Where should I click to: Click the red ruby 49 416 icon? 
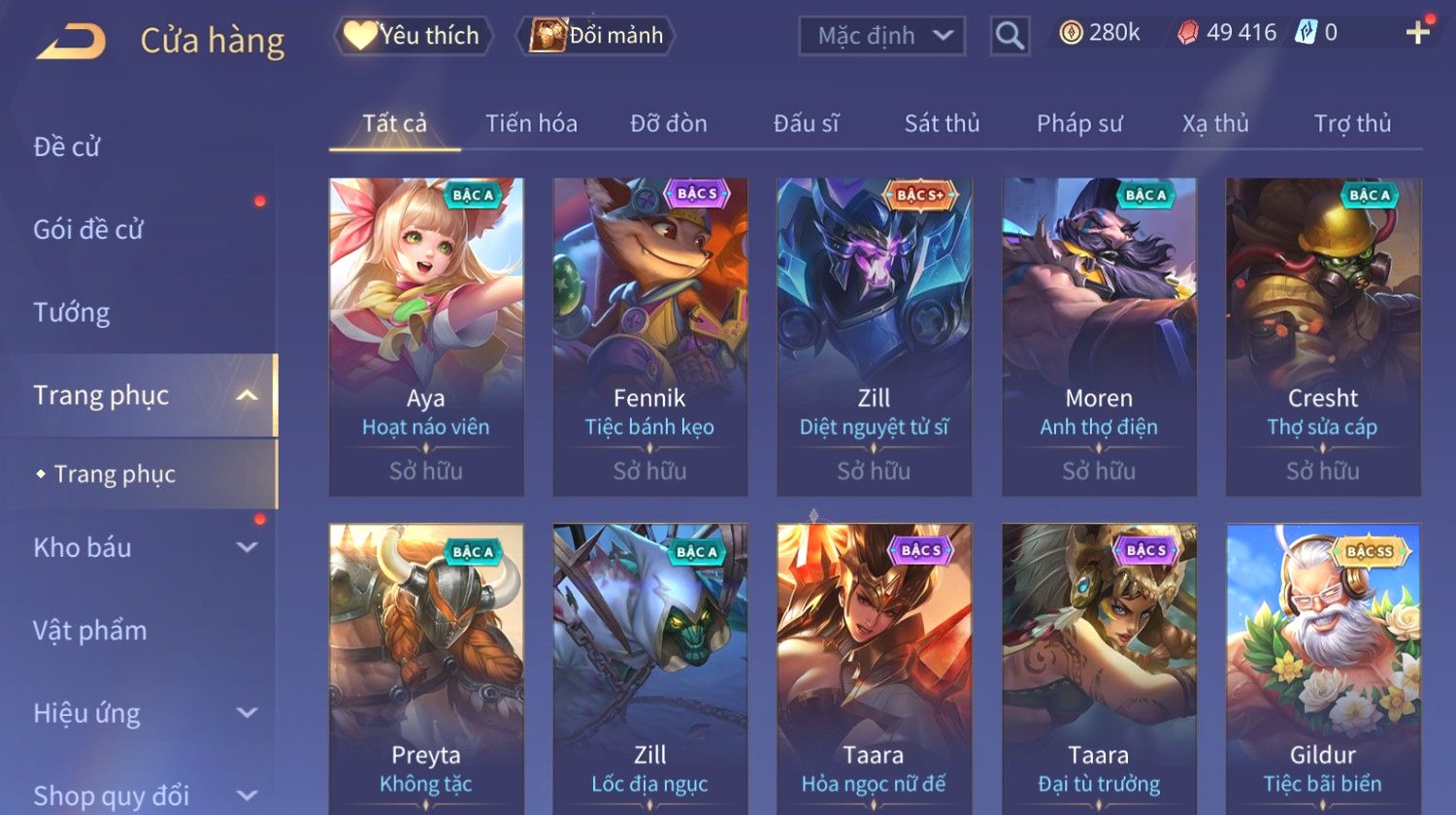pyautogui.click(x=1188, y=33)
